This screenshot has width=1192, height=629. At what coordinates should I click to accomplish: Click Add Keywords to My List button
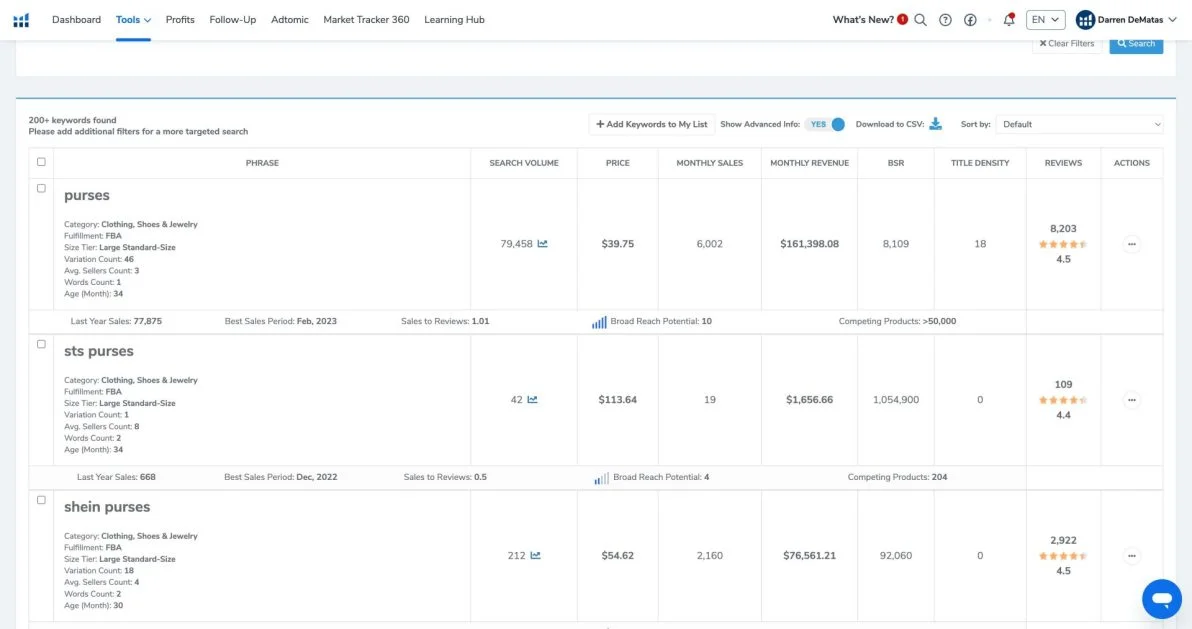(651, 124)
